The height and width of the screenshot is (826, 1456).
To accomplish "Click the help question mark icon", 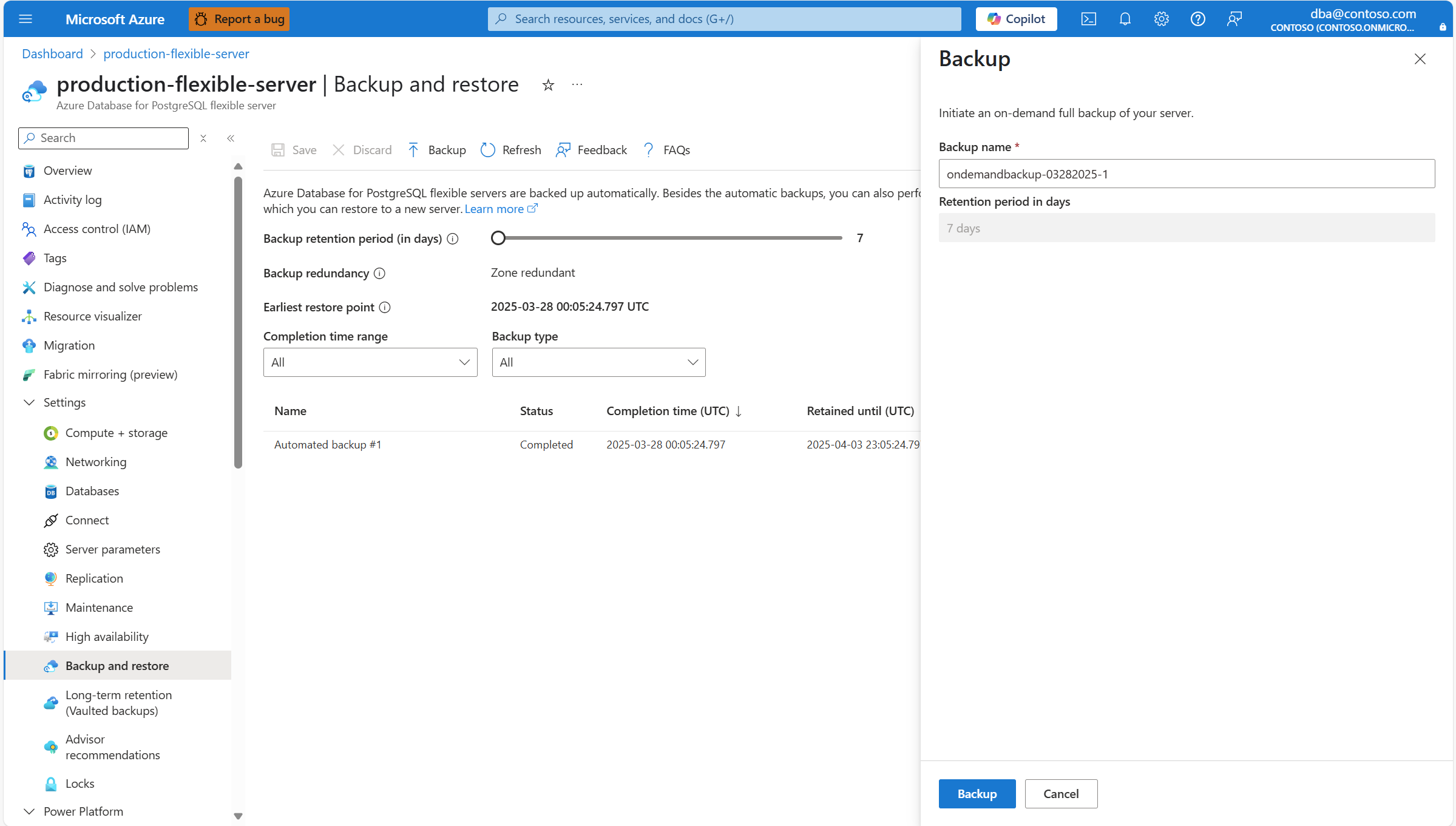I will [x=1197, y=19].
